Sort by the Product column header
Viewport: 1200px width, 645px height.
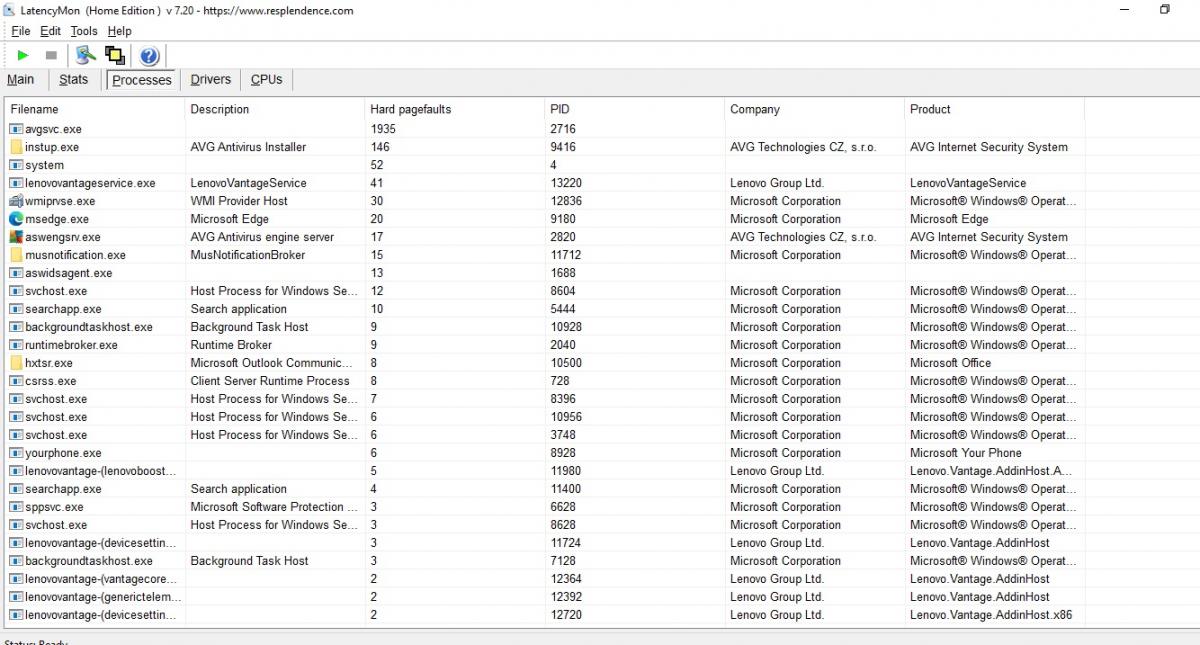coord(995,109)
